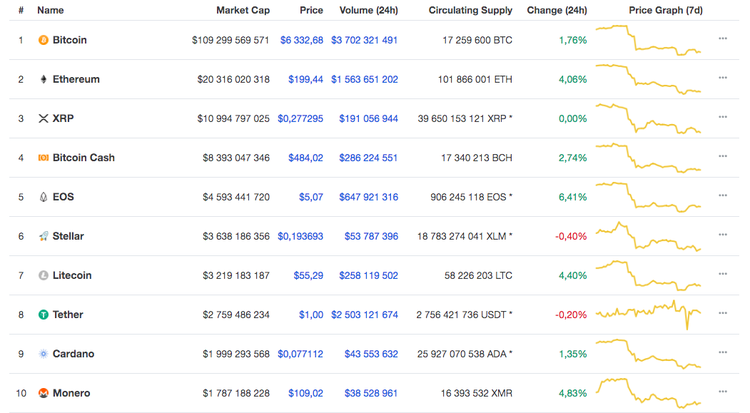Click Litecoin price $55,29
This screenshot has height=413, width=750.
click(x=309, y=276)
